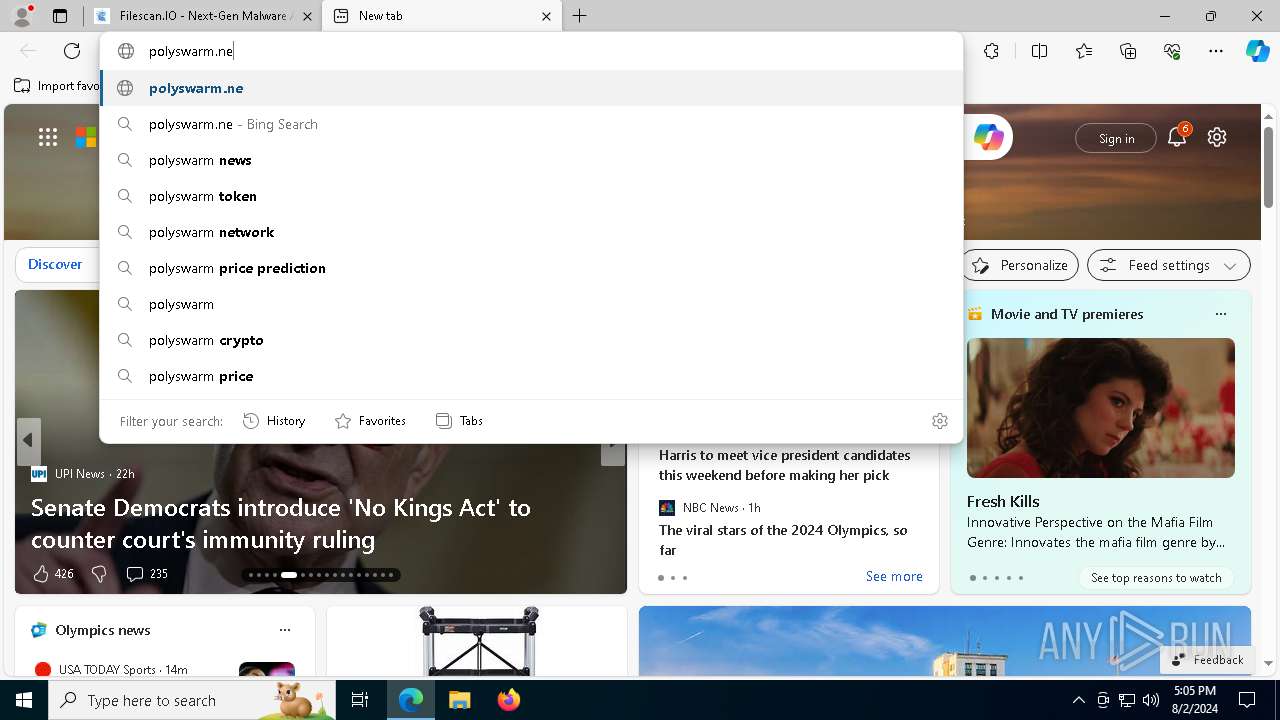Choose polyswarm news suggestion
Image resolution: width=1280 pixels, height=720 pixels.
(531, 160)
